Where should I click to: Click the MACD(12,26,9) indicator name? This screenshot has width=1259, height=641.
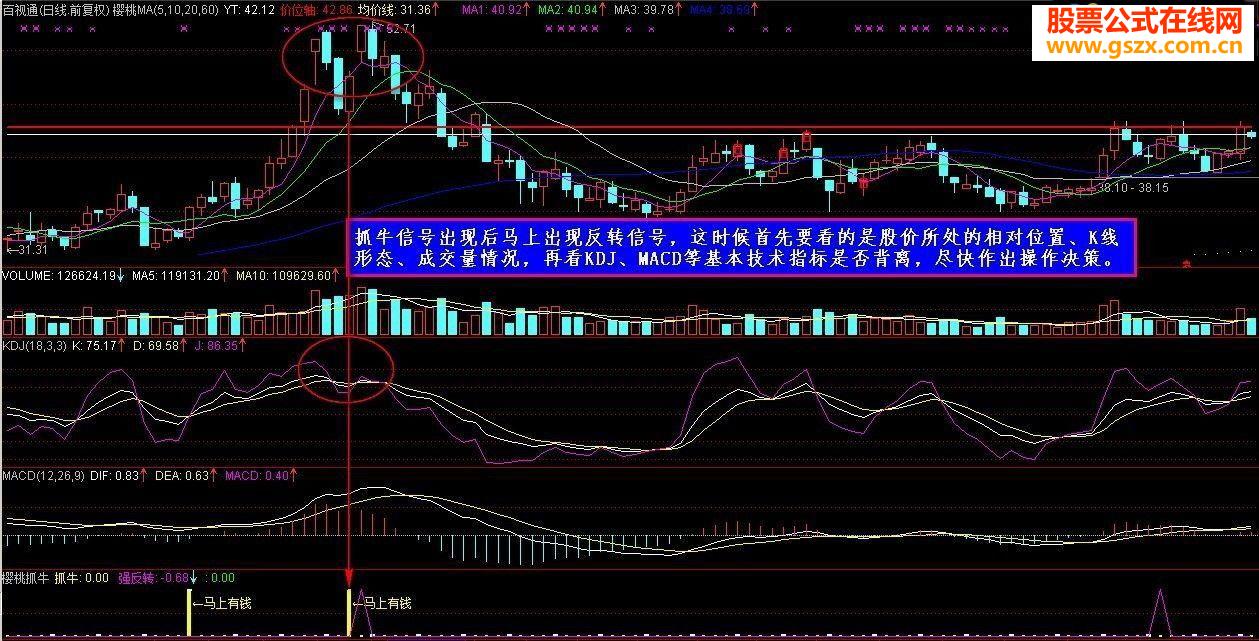(x=42, y=475)
